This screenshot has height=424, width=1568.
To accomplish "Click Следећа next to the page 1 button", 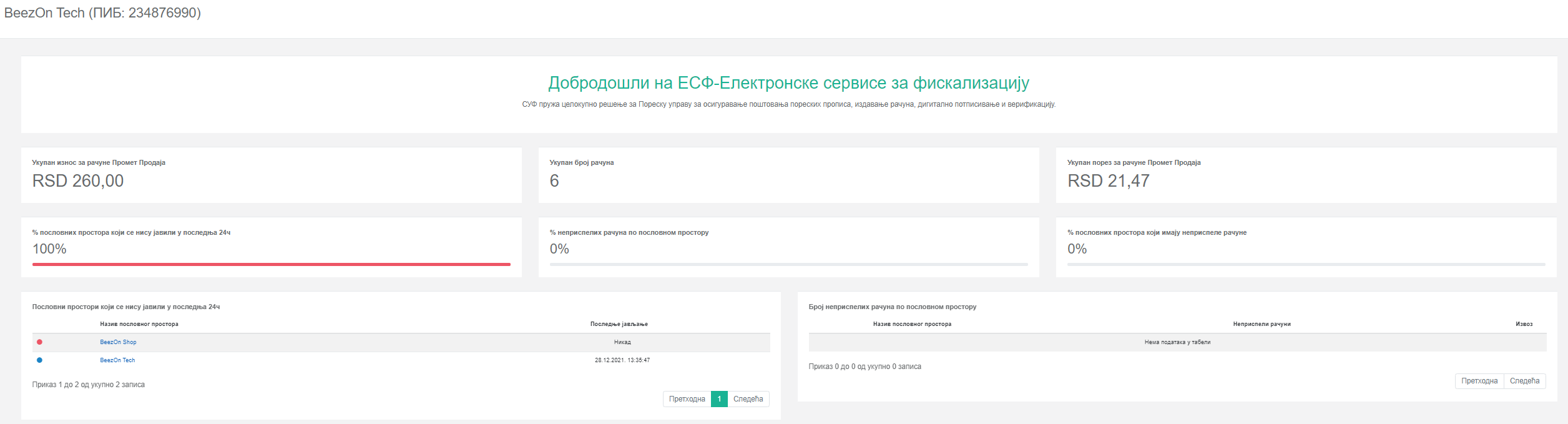I will (748, 399).
